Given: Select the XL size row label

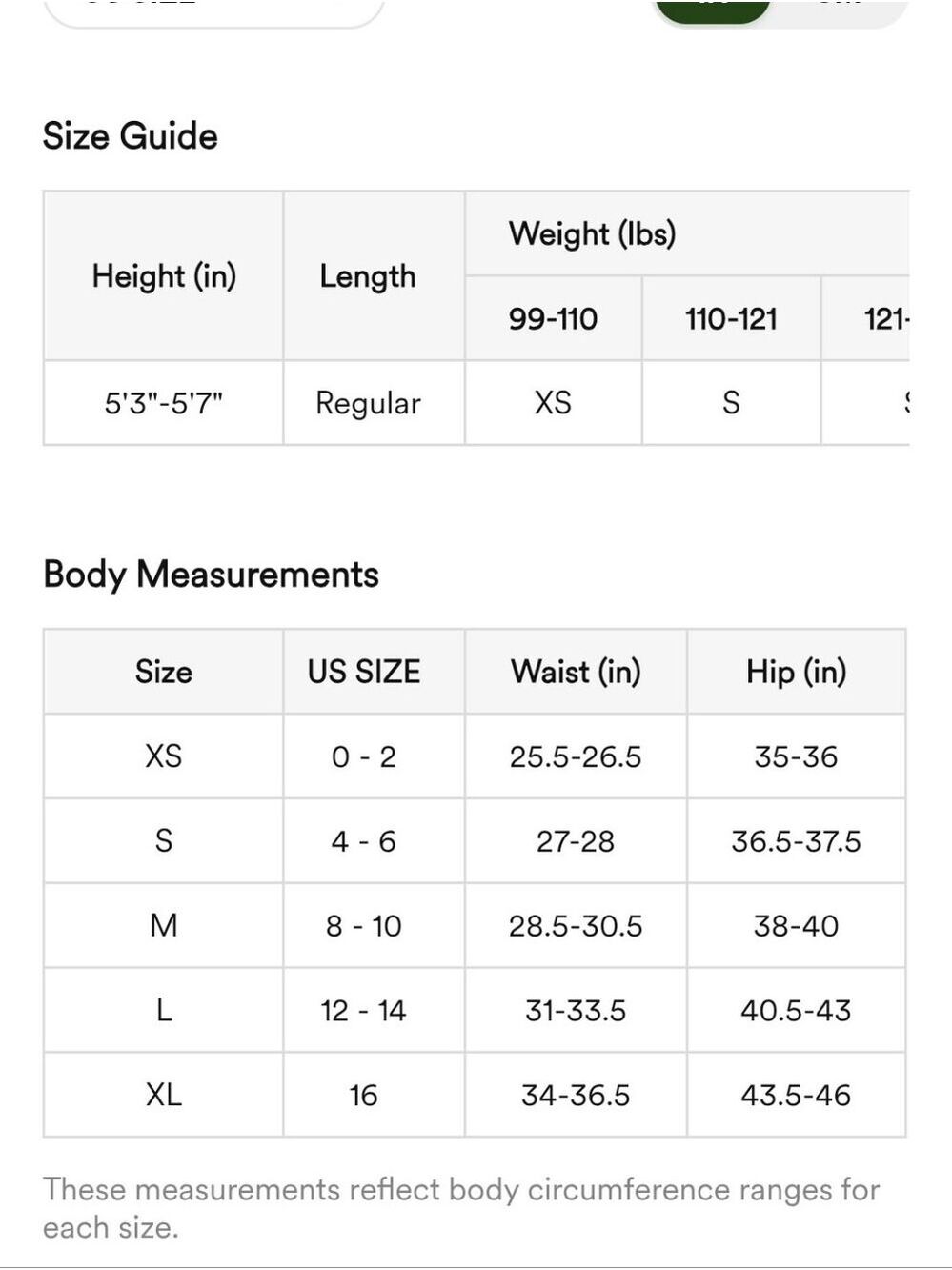Looking at the screenshot, I should click(164, 1095).
